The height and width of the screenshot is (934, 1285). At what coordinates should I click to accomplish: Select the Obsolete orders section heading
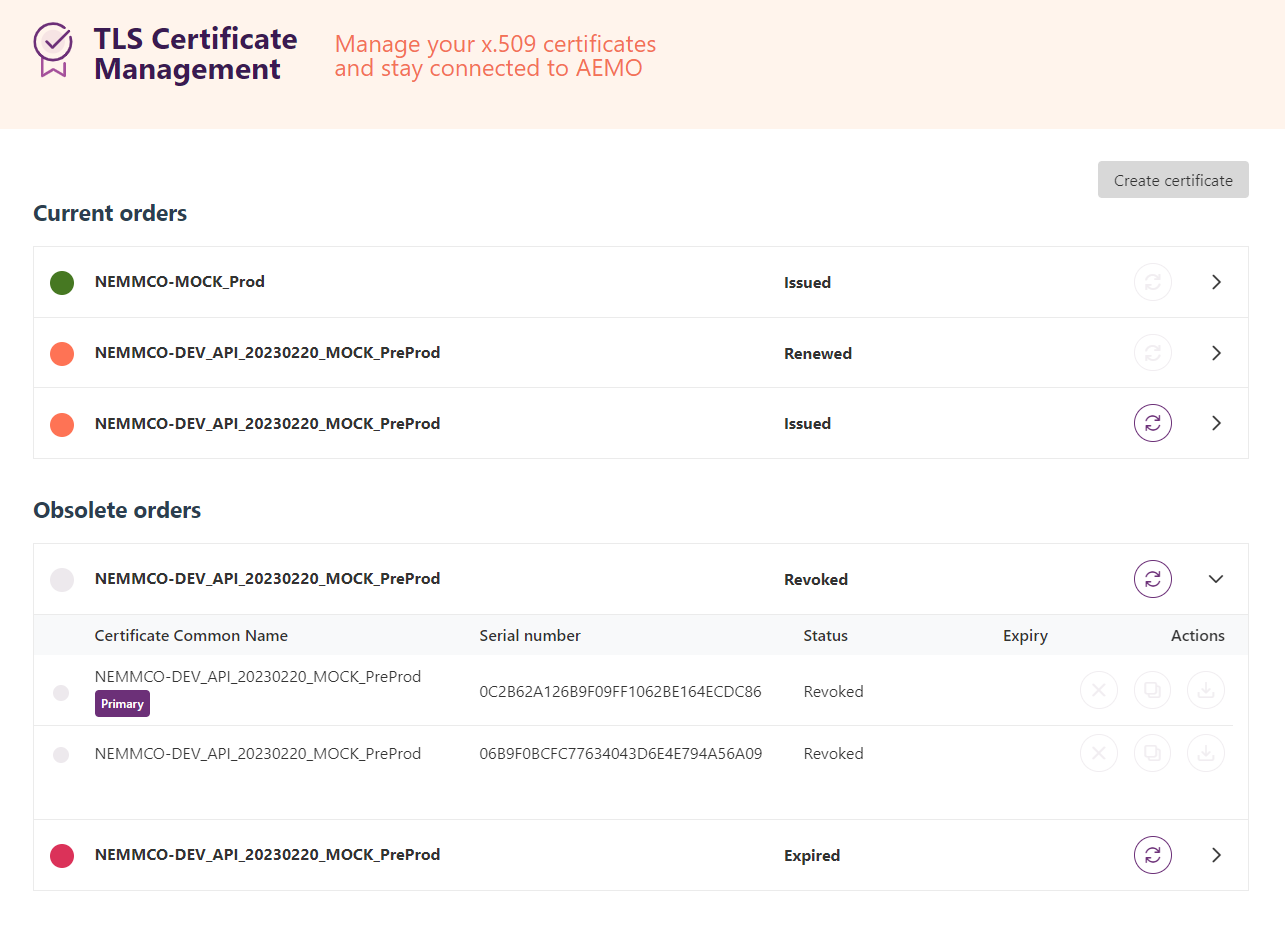click(117, 510)
